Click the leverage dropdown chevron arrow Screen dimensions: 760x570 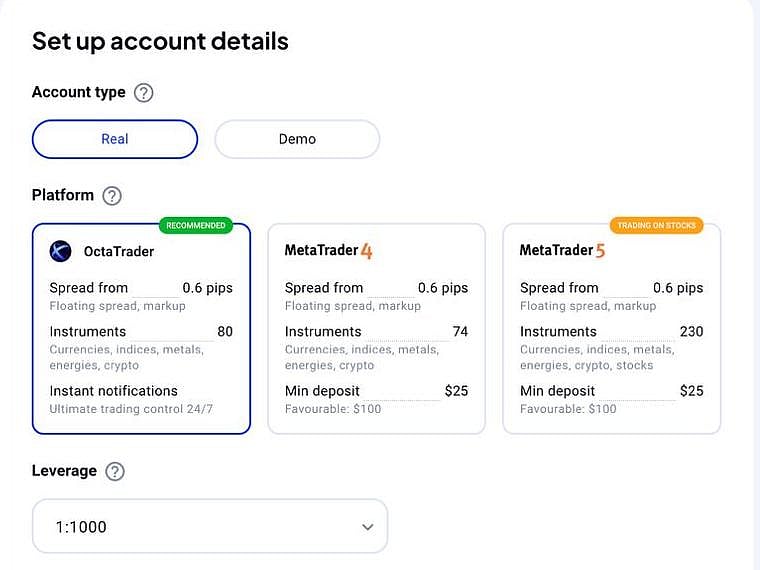tap(368, 527)
